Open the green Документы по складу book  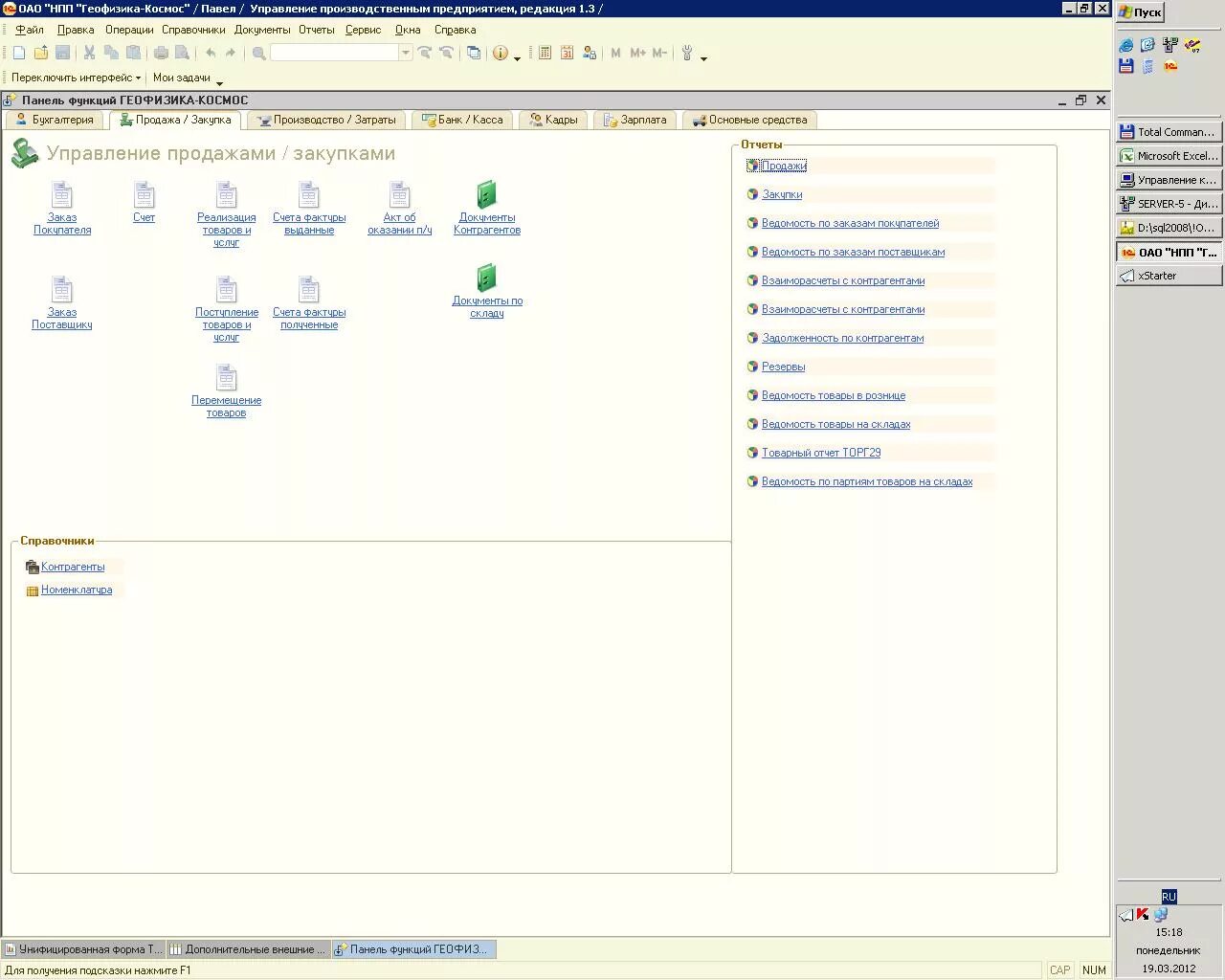[x=486, y=278]
